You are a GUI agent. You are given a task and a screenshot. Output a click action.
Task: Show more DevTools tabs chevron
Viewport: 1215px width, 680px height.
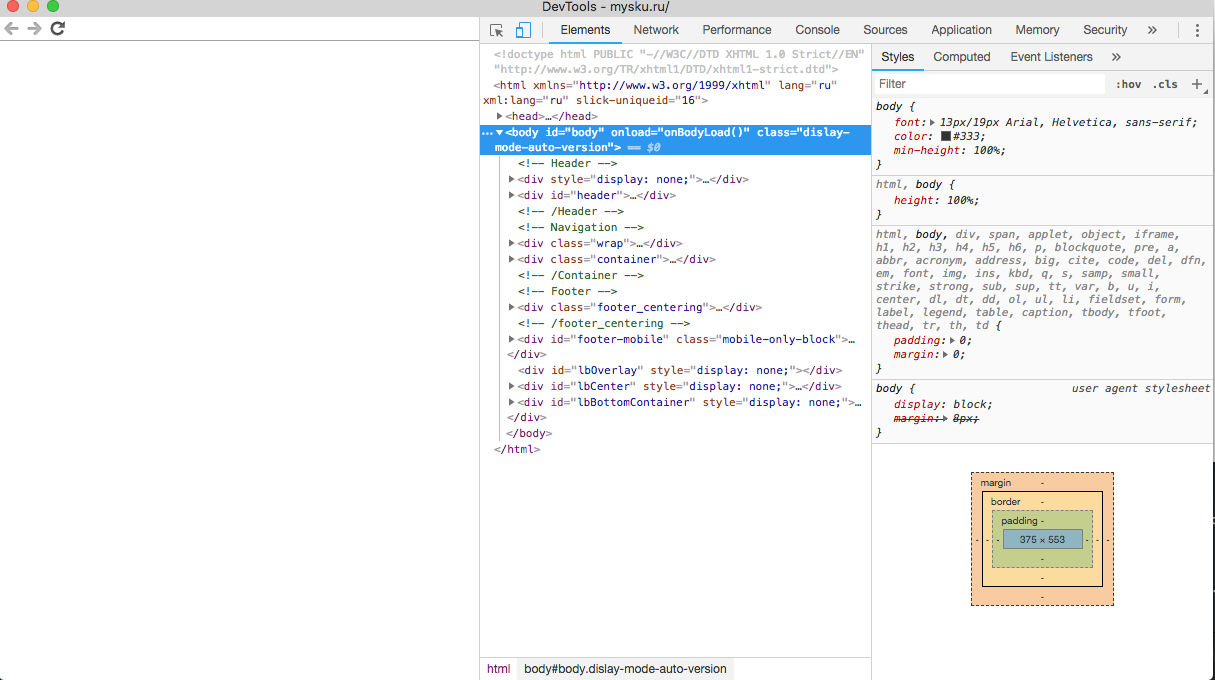point(1152,30)
